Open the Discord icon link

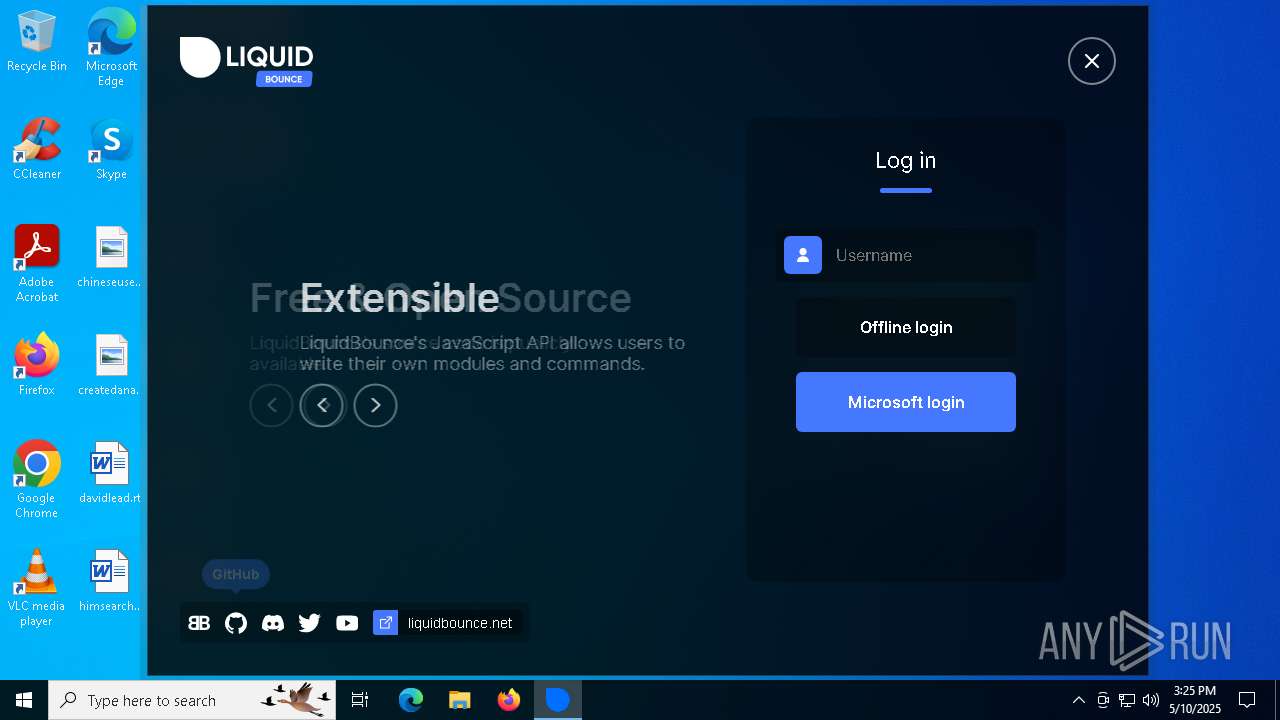click(x=272, y=623)
